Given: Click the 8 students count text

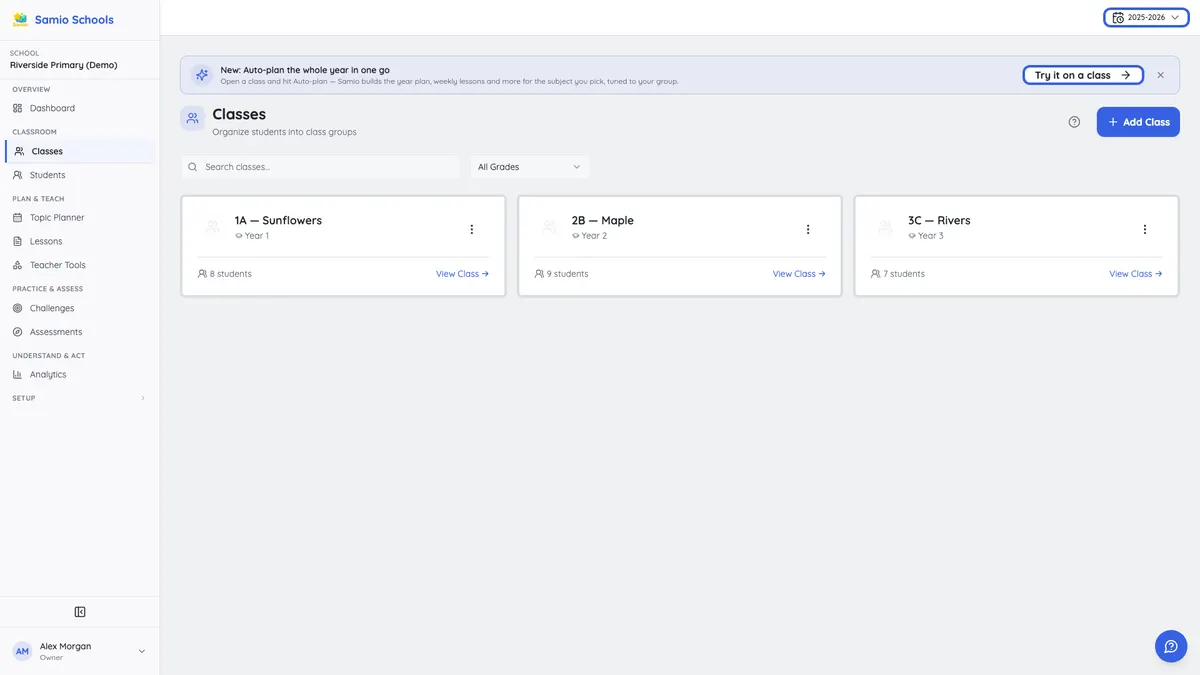Looking at the screenshot, I should click(x=231, y=274).
